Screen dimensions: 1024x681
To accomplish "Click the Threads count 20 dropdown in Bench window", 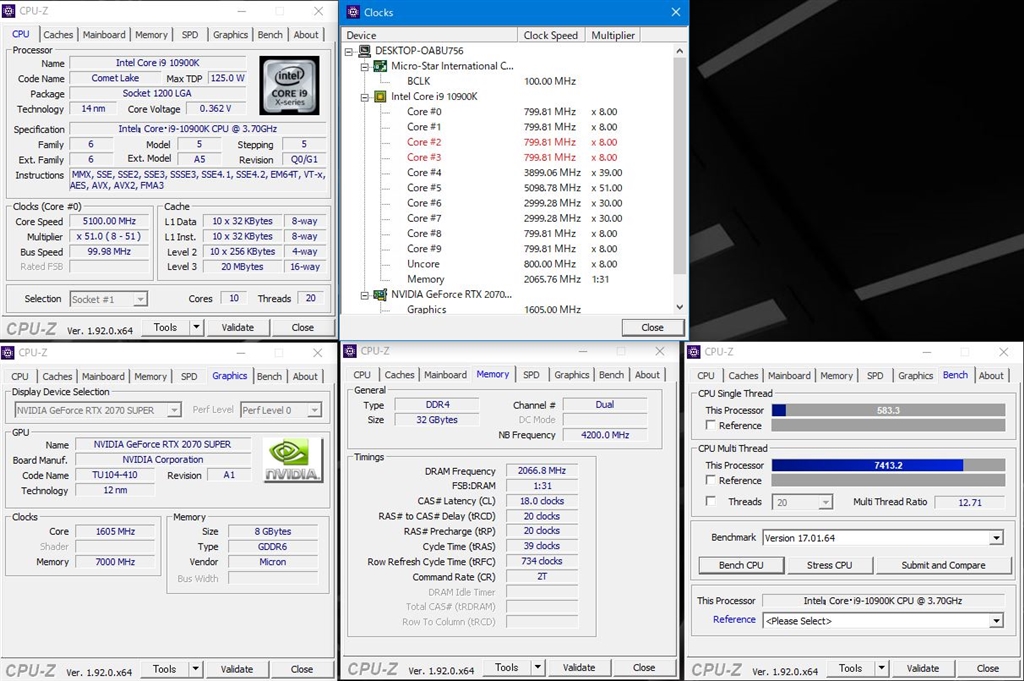I will (803, 502).
